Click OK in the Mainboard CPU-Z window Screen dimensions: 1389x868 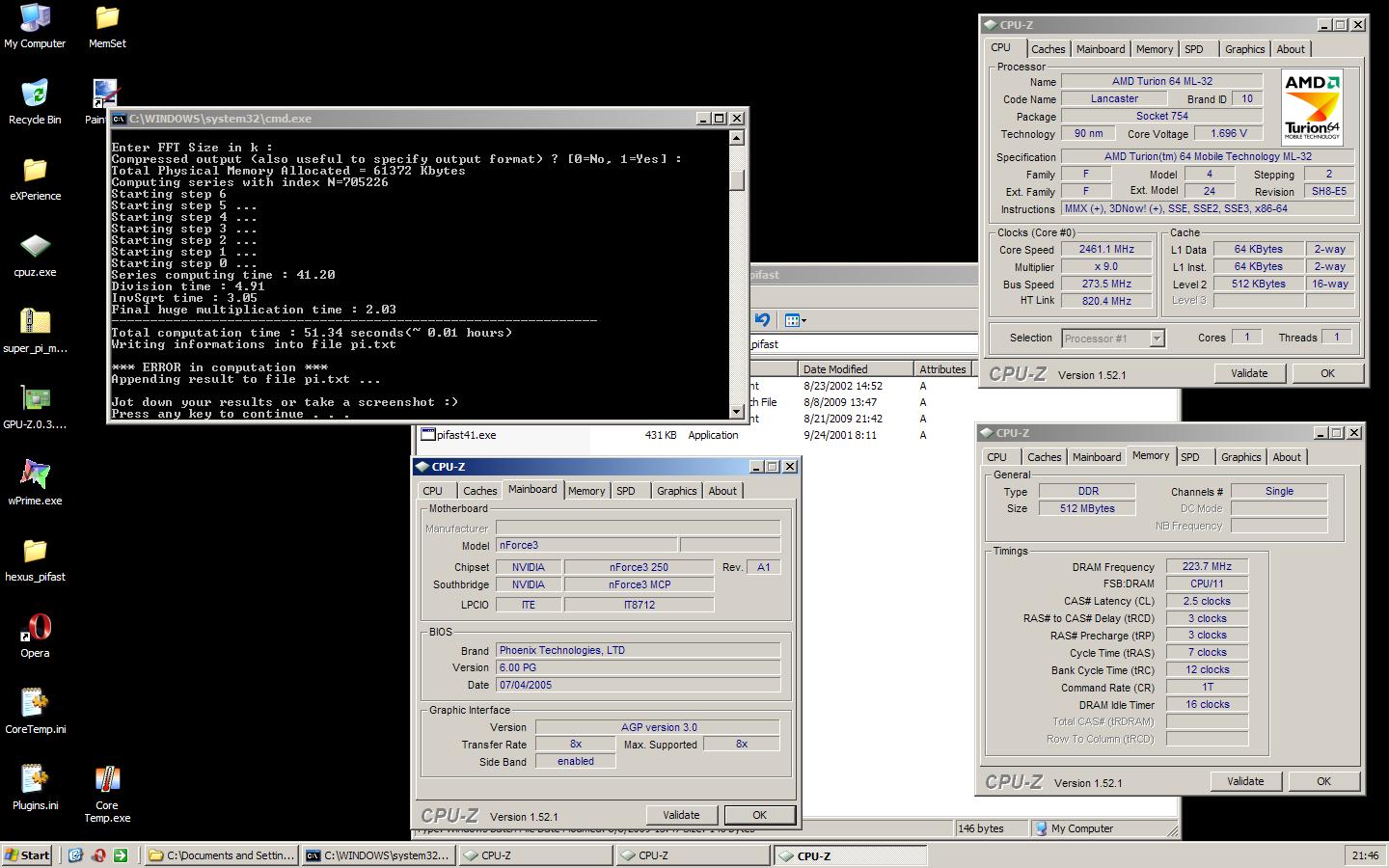coord(759,815)
